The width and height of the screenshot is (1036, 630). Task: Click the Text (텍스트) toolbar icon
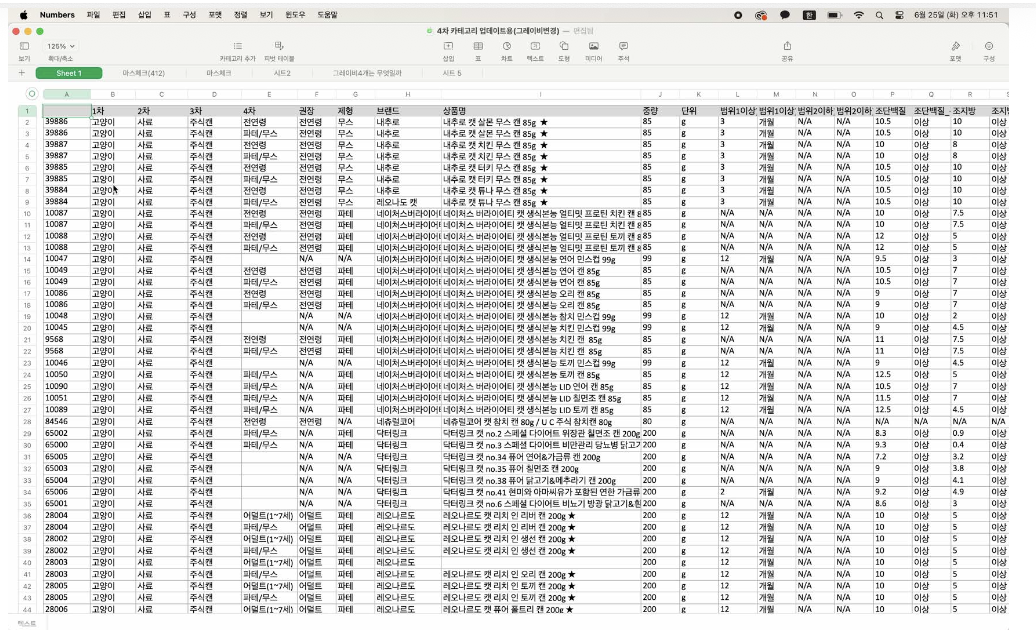(535, 46)
